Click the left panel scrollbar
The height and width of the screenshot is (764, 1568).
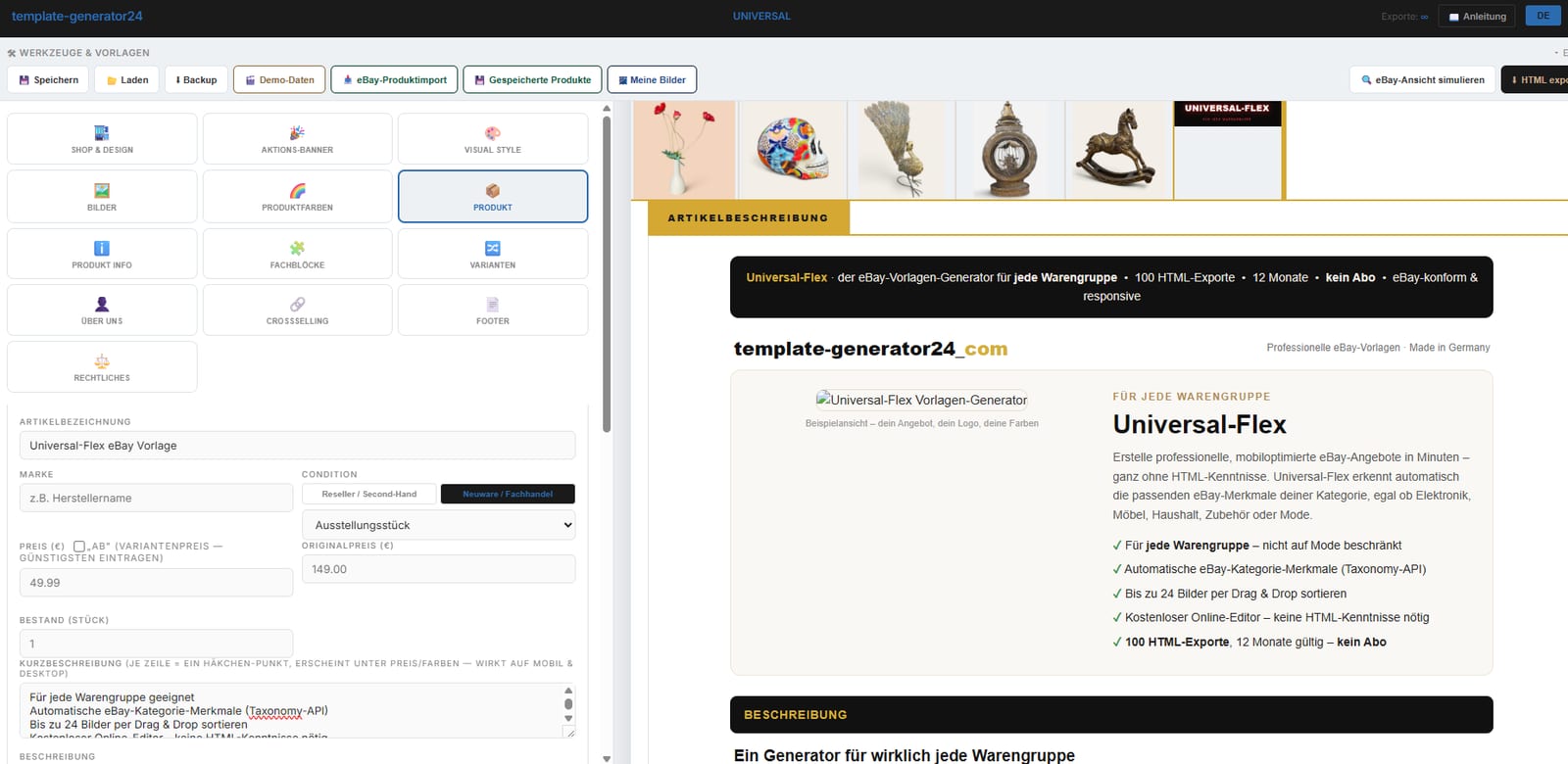pyautogui.click(x=607, y=274)
